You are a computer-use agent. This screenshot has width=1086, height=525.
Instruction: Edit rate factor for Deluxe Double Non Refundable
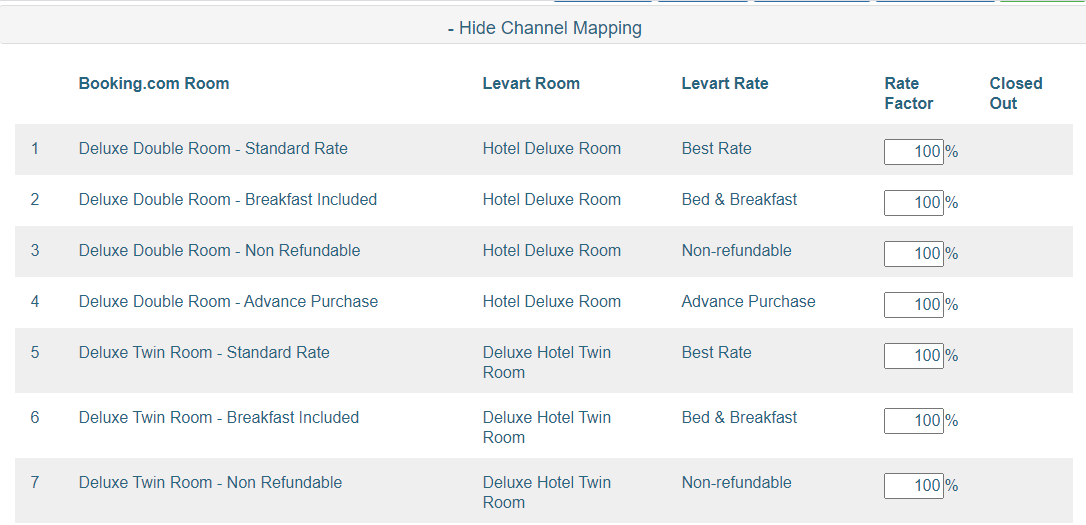914,253
